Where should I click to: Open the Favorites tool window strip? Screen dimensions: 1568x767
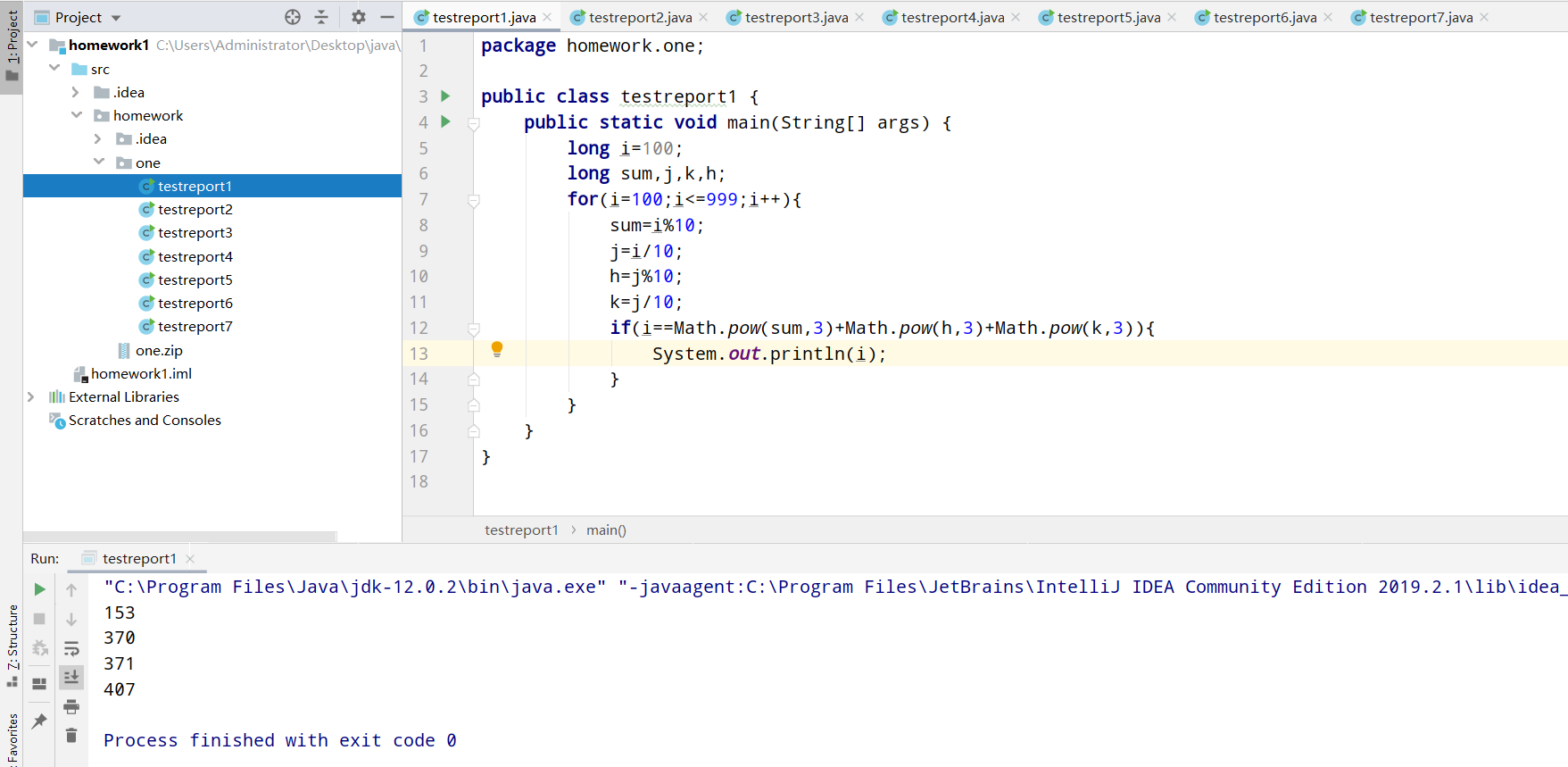(x=12, y=739)
